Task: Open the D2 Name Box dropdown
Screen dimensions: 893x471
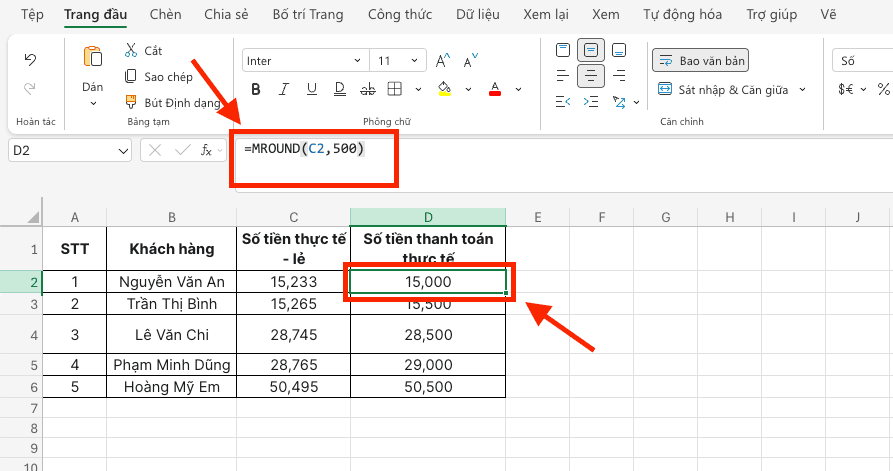Action: [x=123, y=151]
